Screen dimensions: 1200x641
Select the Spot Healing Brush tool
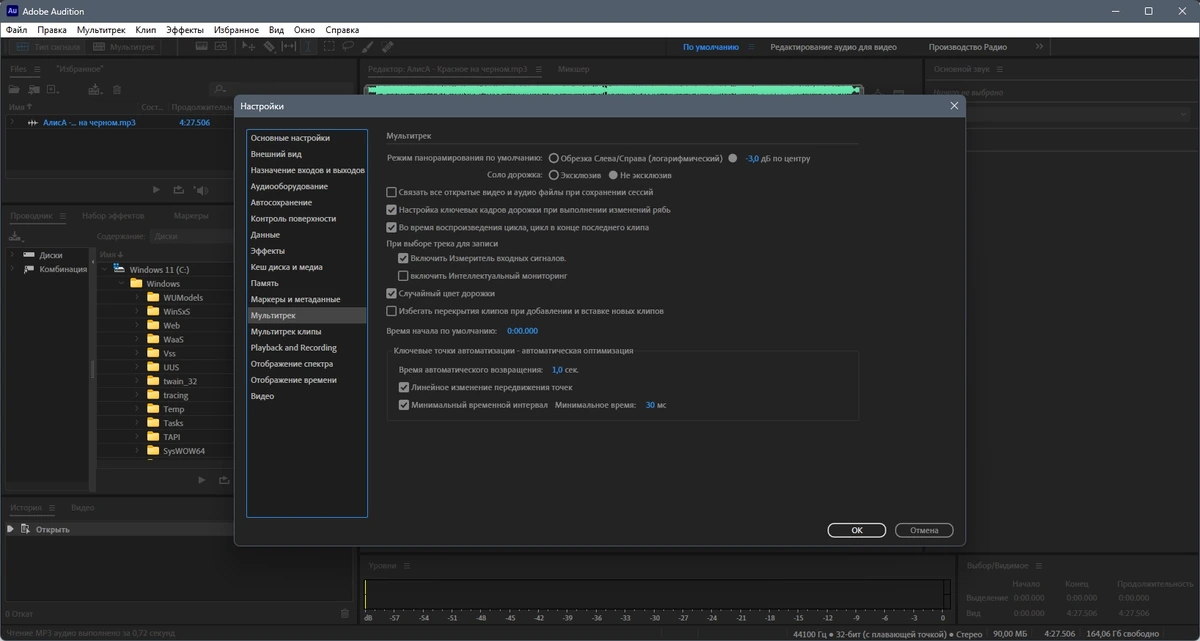pos(387,47)
